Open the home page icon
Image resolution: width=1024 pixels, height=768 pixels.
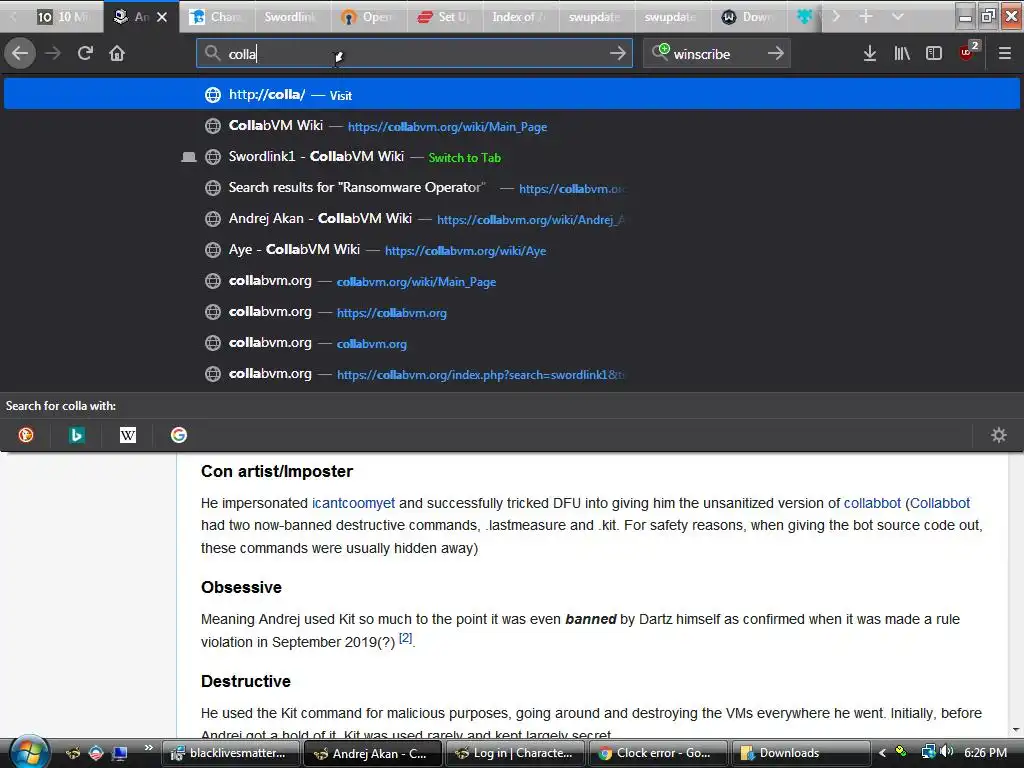point(117,53)
